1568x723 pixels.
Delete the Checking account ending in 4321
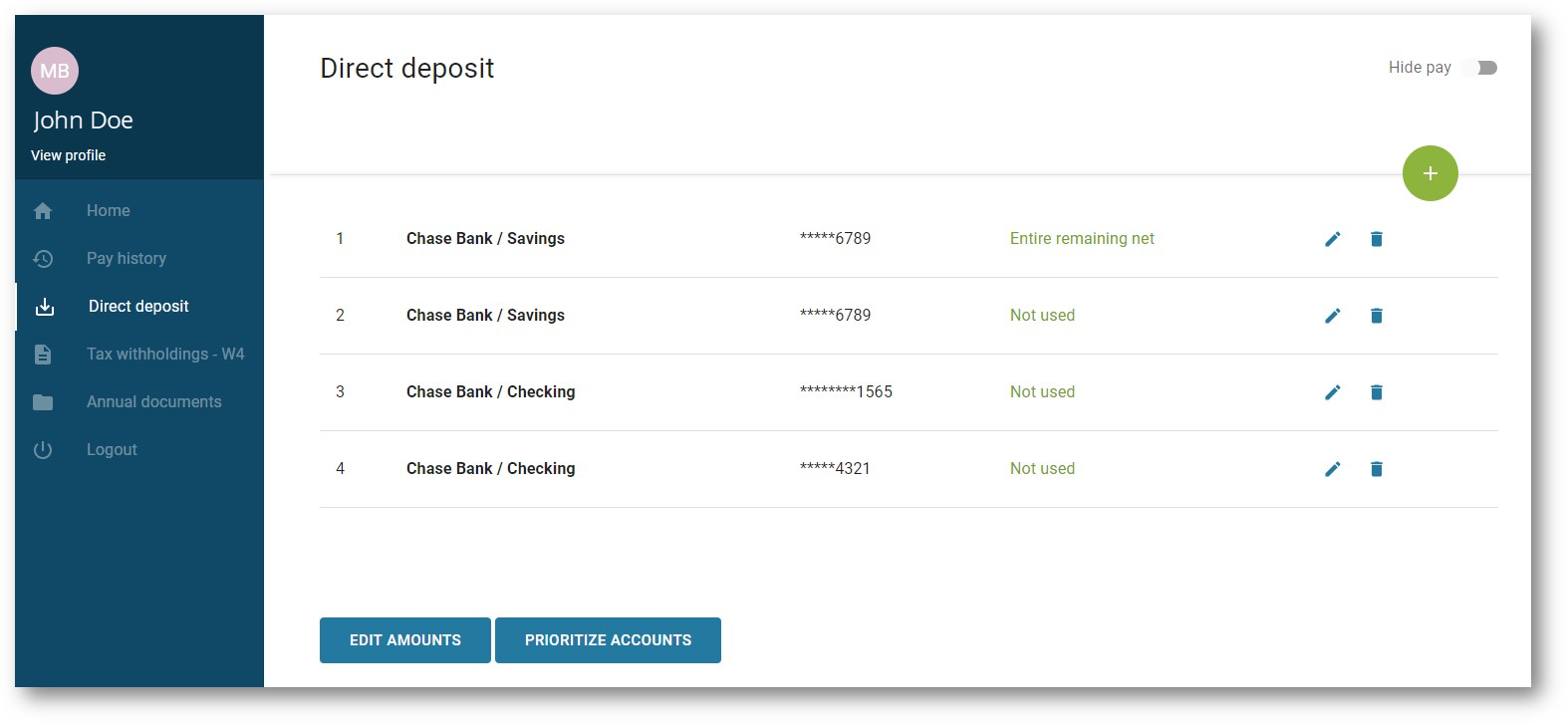[1376, 469]
